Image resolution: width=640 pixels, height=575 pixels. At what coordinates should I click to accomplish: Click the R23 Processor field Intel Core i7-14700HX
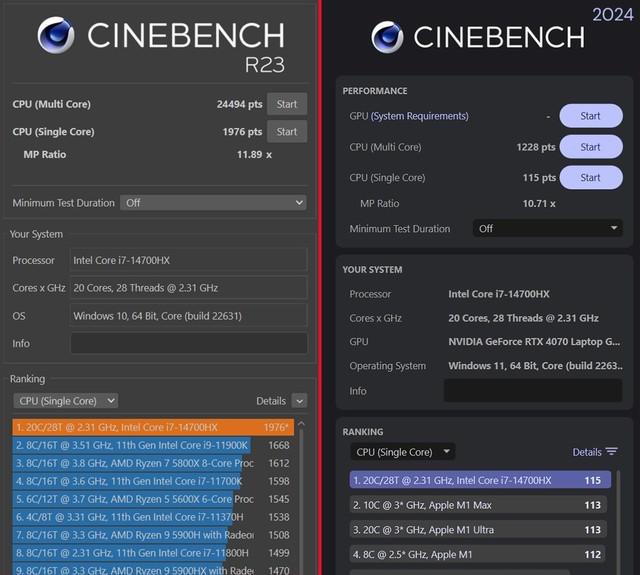coord(188,260)
